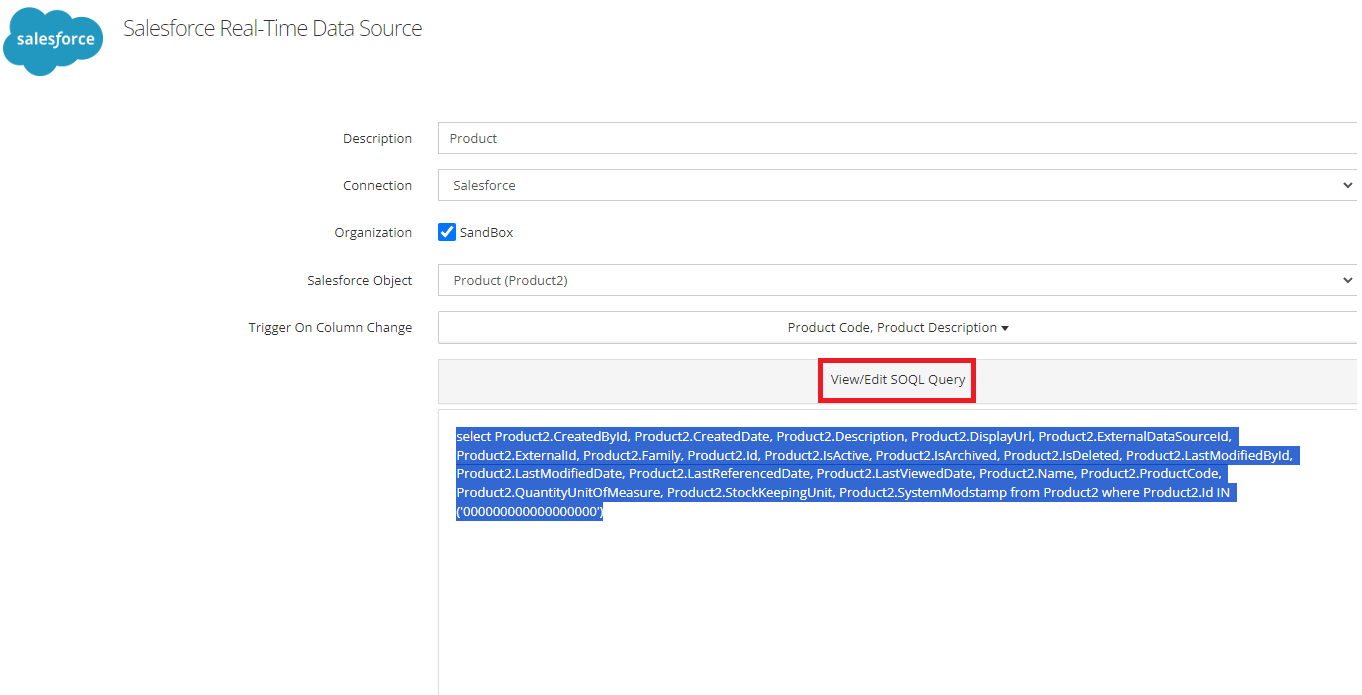Expand the Trigger On Column Change selector
The image size is (1362, 695).
pyautogui.click(x=899, y=327)
